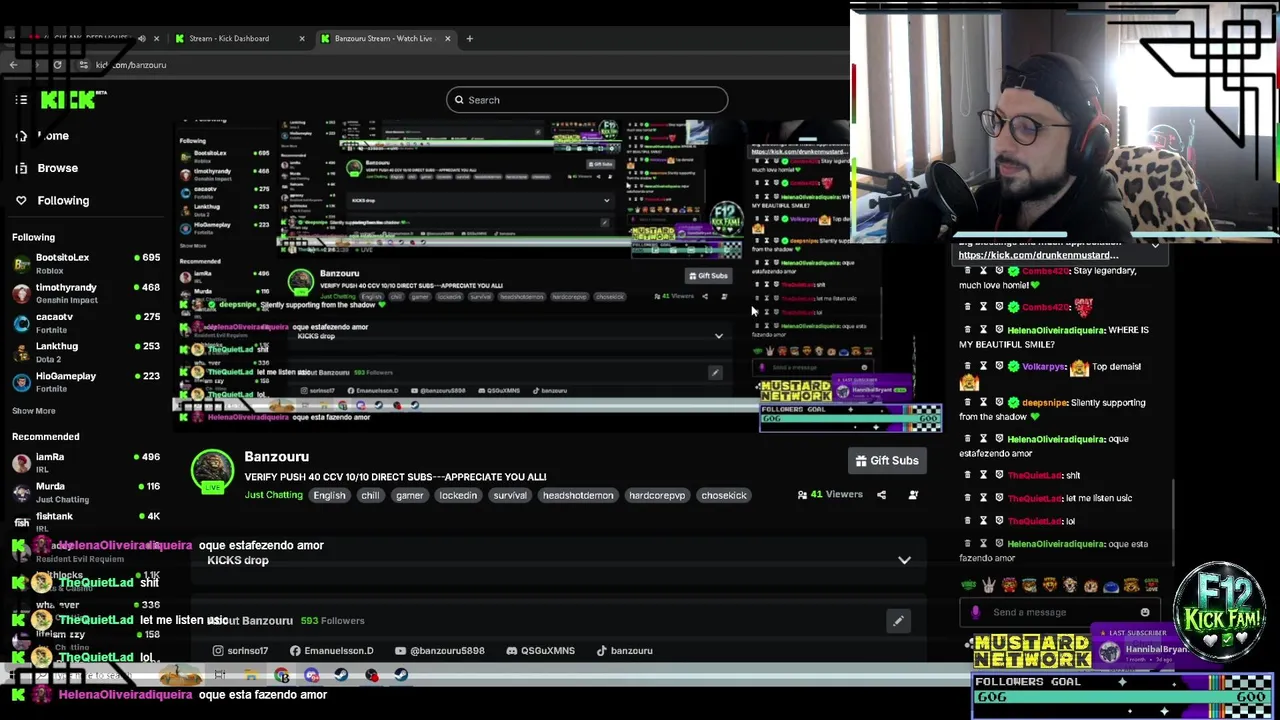Open File Explorer from the taskbar
Screen dimensions: 1280x720
251,675
